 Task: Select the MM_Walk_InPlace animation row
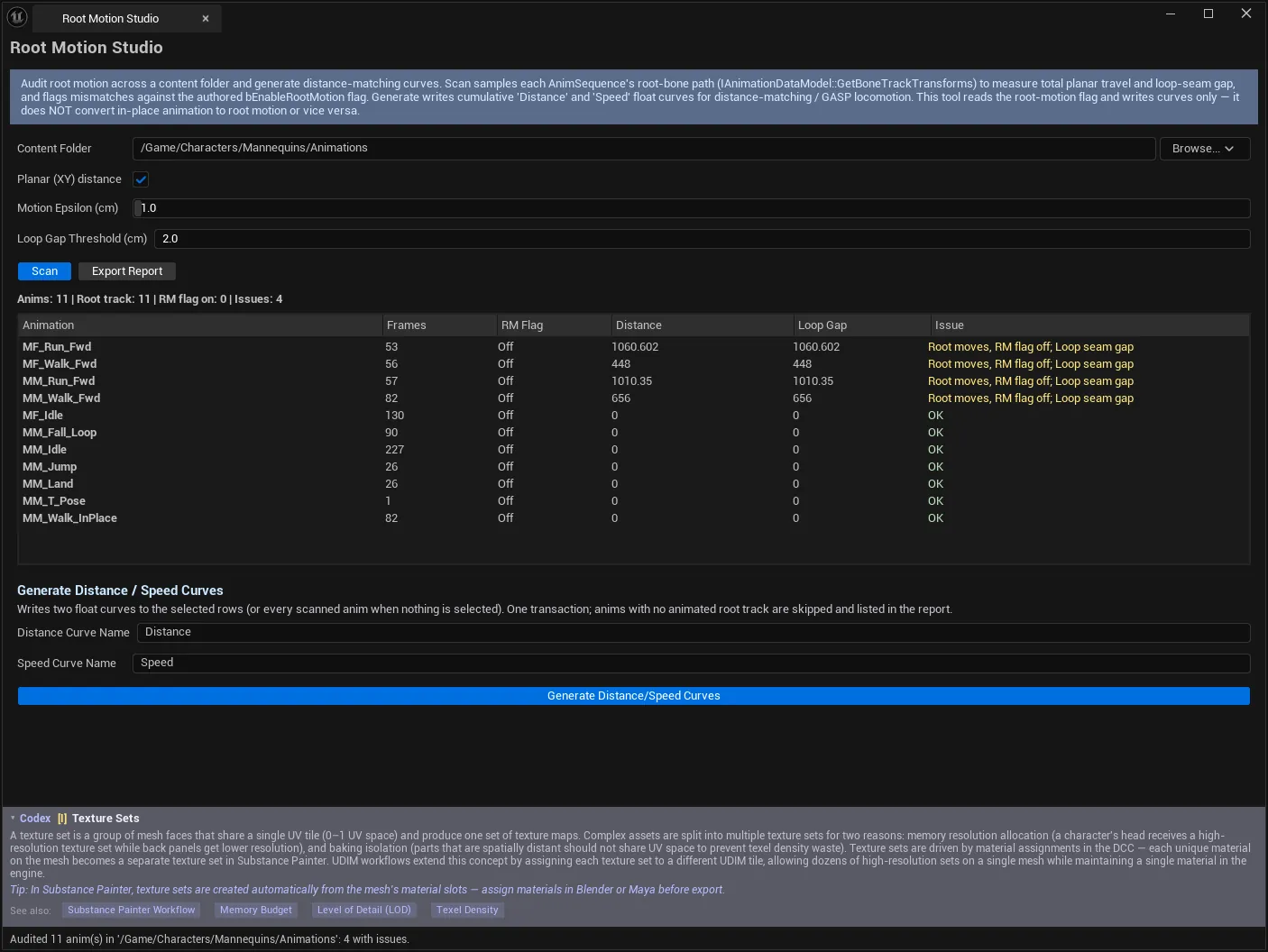coord(633,518)
